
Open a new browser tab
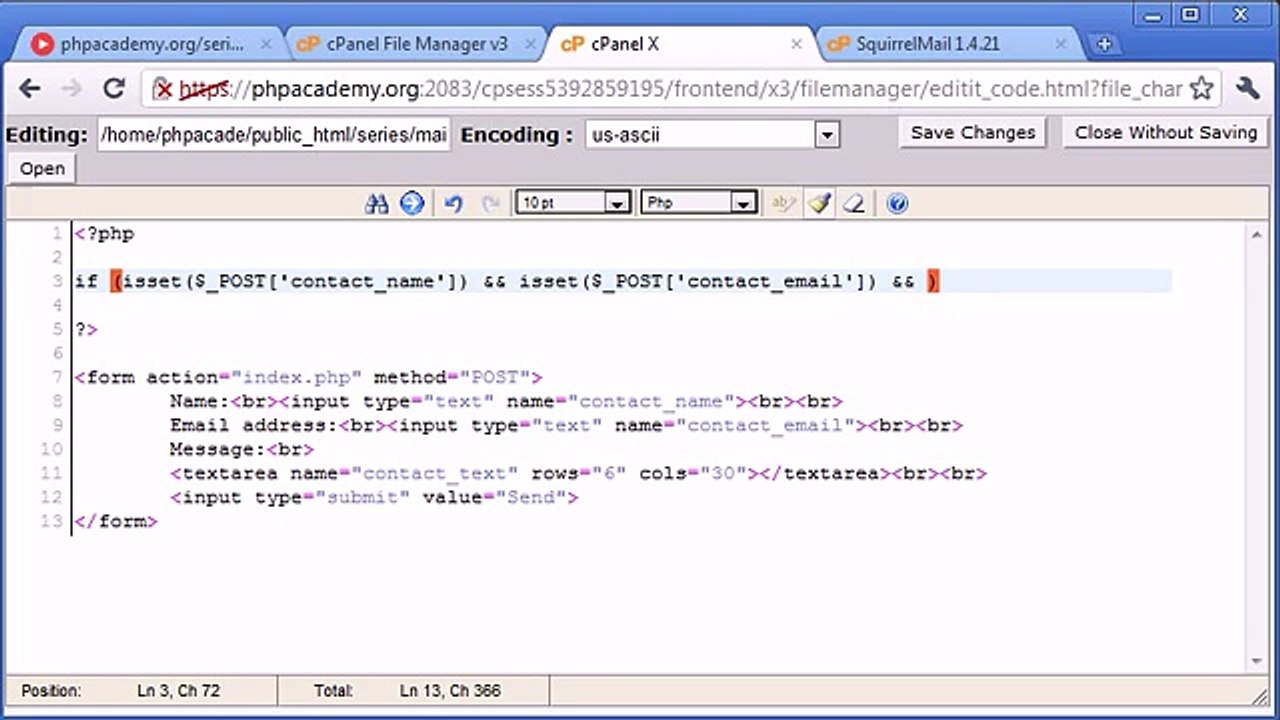coord(1104,44)
